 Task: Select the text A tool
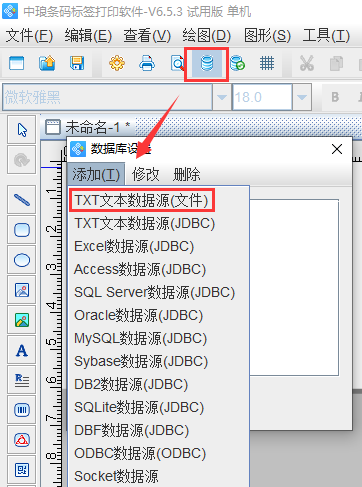click(x=22, y=350)
